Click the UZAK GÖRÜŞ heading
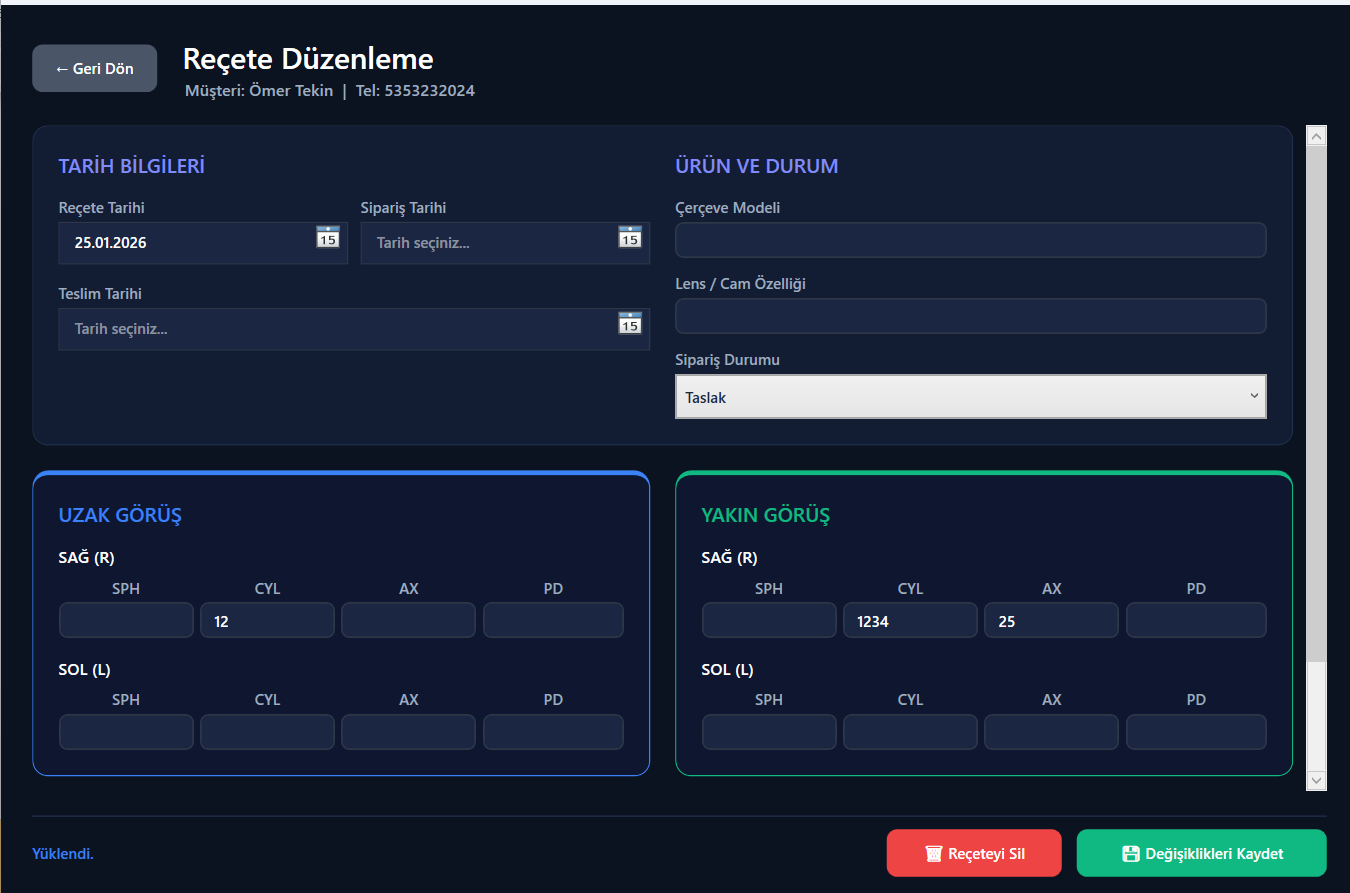This screenshot has height=893, width=1350. (120, 516)
